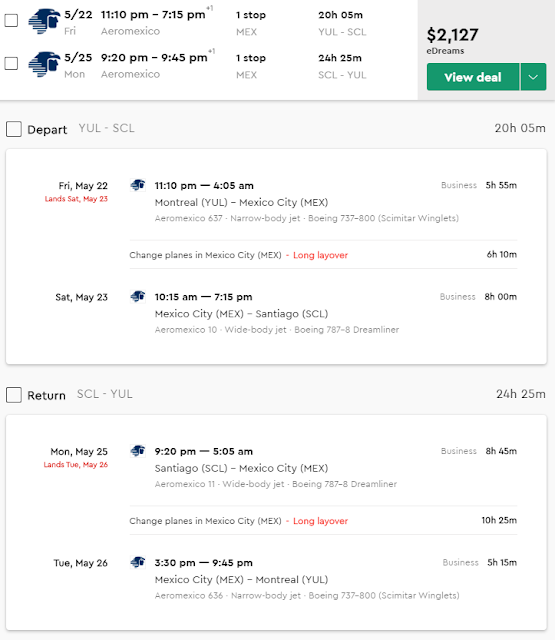Click Aeromexico logo on 5/22 flight summary

click(x=44, y=21)
